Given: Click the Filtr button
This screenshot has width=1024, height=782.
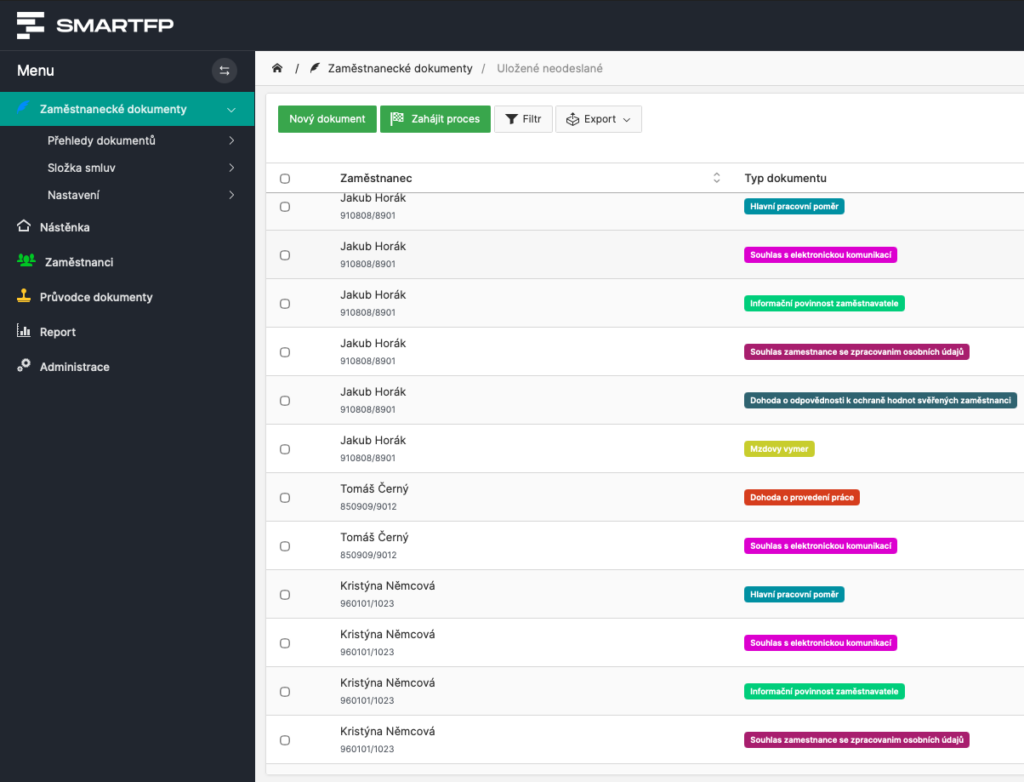Looking at the screenshot, I should [x=523, y=119].
